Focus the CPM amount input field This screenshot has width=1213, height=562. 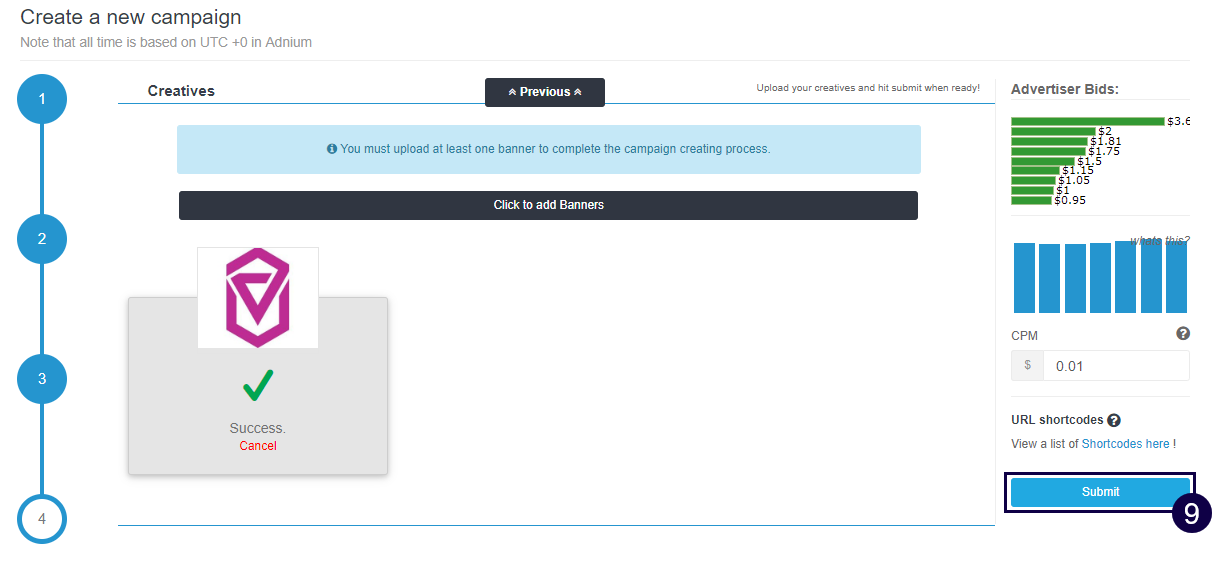tap(1115, 366)
